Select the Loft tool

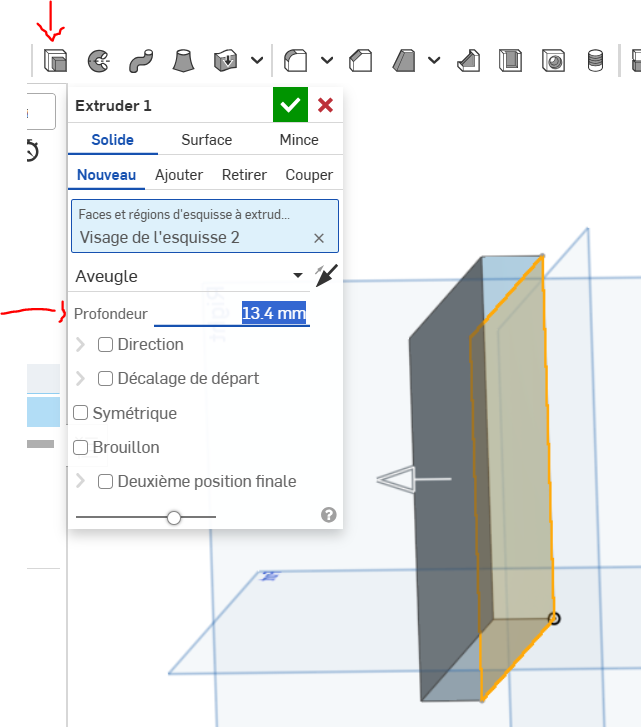click(183, 60)
